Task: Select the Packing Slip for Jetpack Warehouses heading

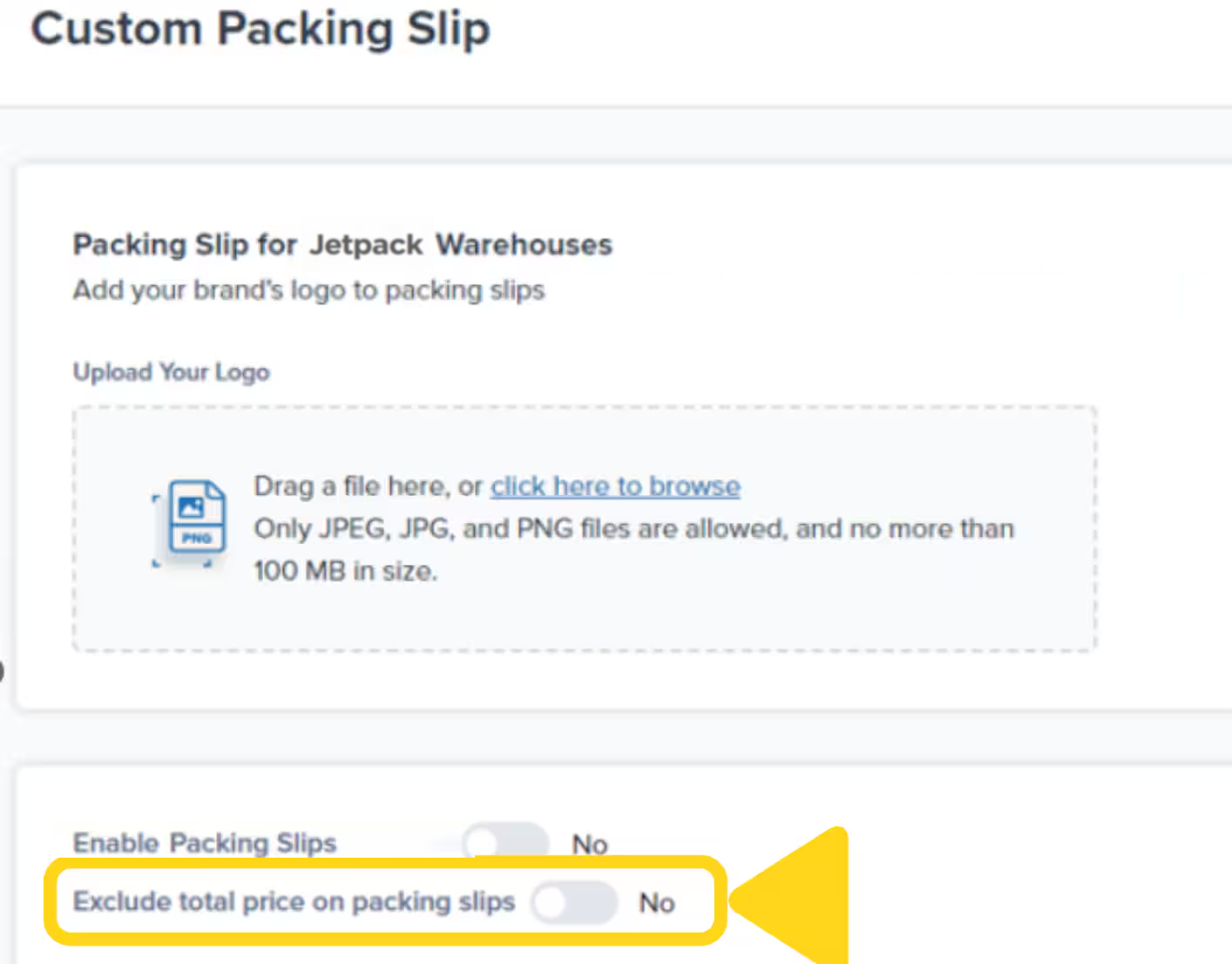Action: click(x=342, y=245)
